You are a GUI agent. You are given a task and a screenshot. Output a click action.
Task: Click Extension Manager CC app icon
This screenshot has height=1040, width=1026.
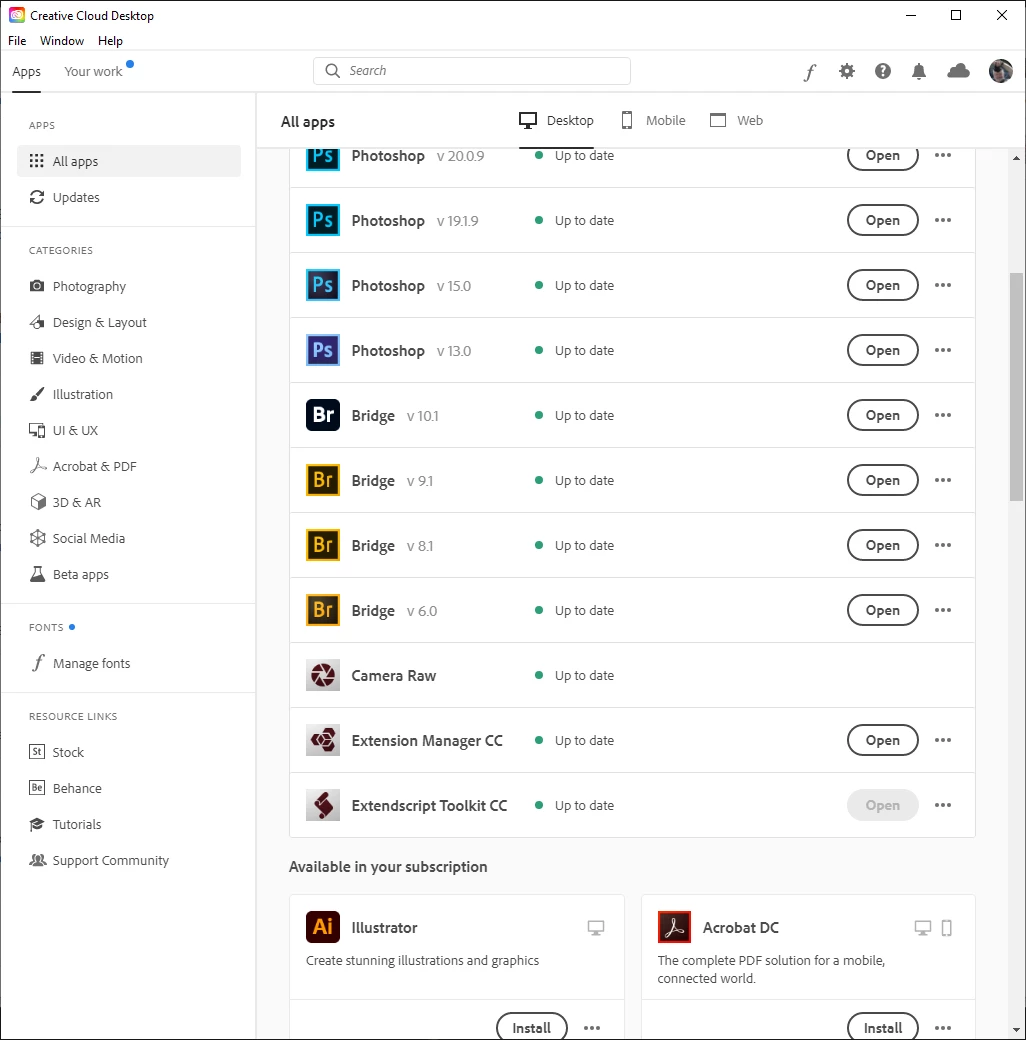click(323, 740)
